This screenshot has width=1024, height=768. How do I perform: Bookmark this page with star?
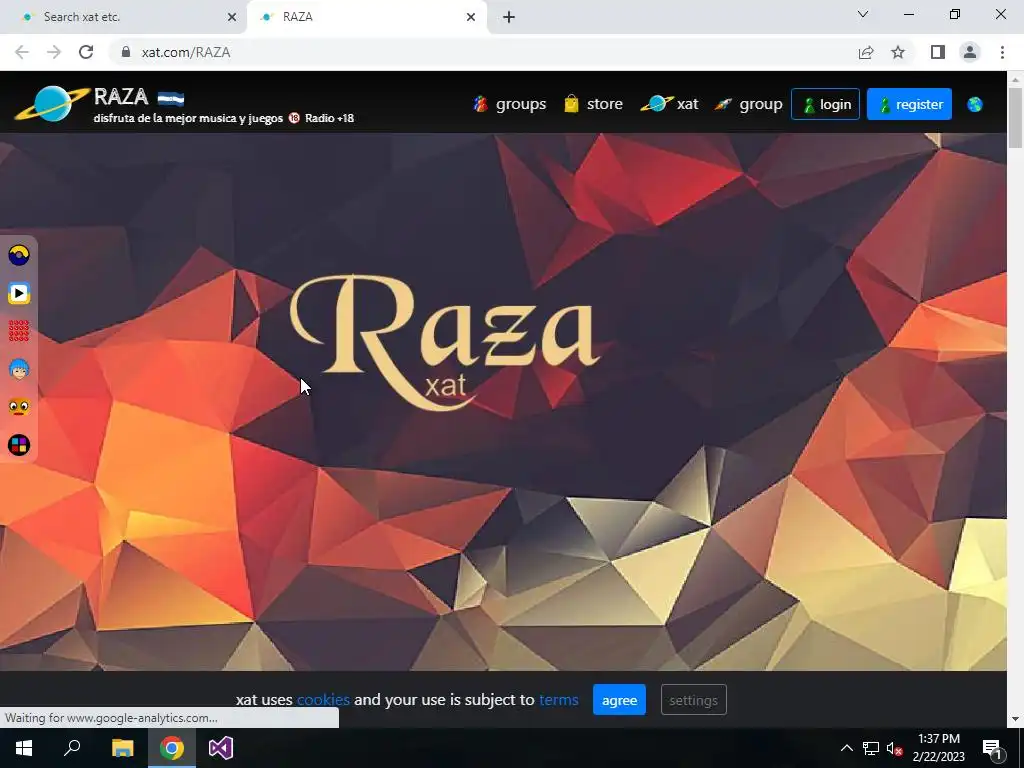pyautogui.click(x=898, y=52)
